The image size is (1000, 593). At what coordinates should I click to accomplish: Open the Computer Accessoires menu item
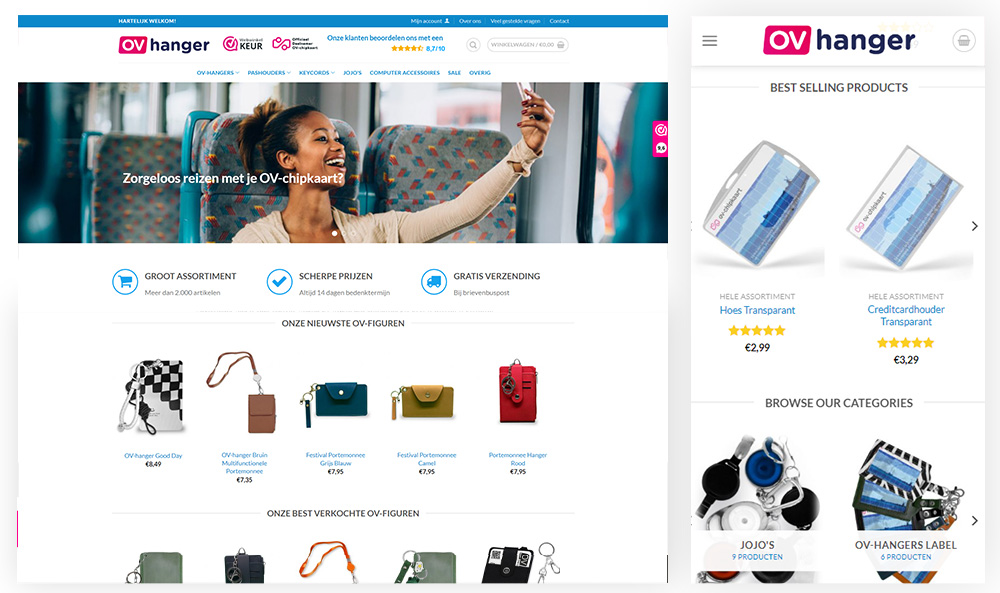tap(404, 73)
